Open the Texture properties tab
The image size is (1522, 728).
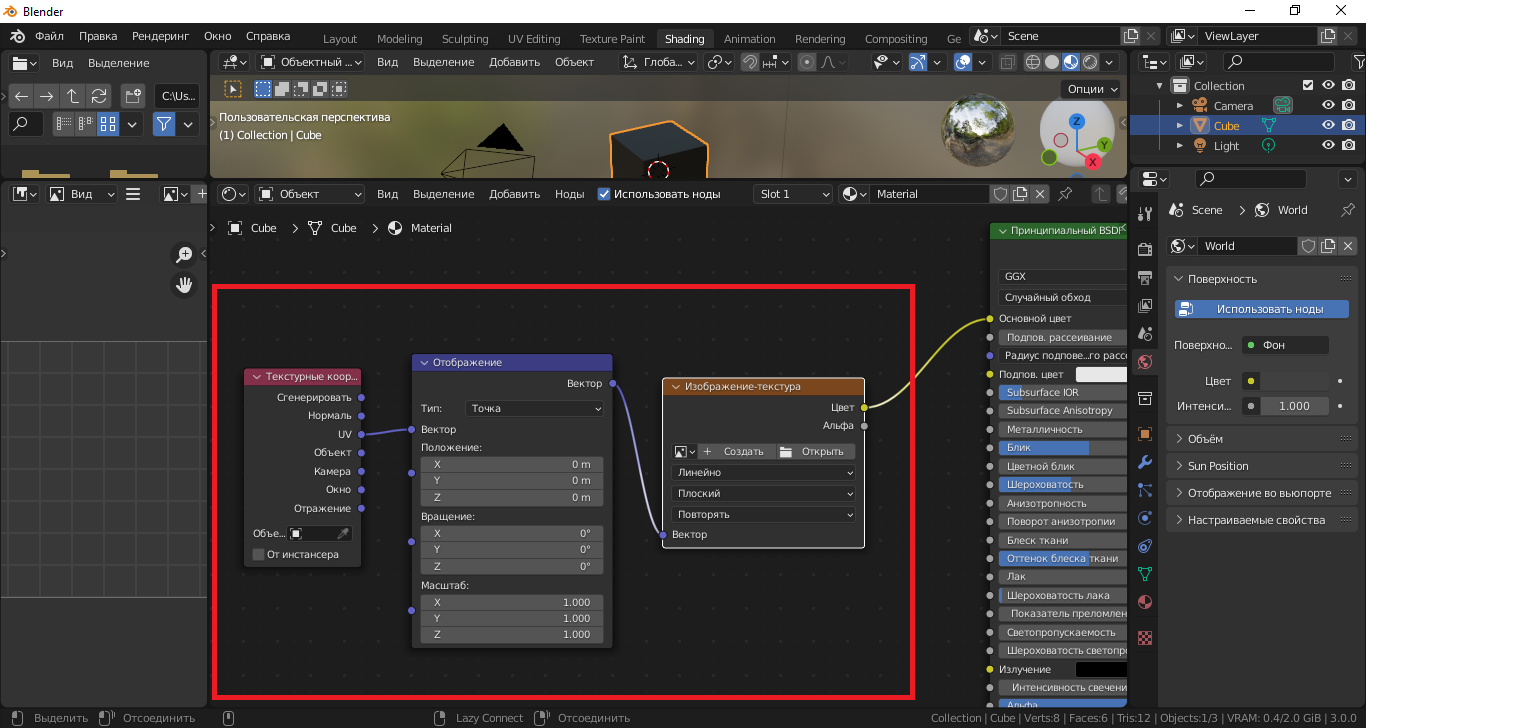pos(1145,637)
